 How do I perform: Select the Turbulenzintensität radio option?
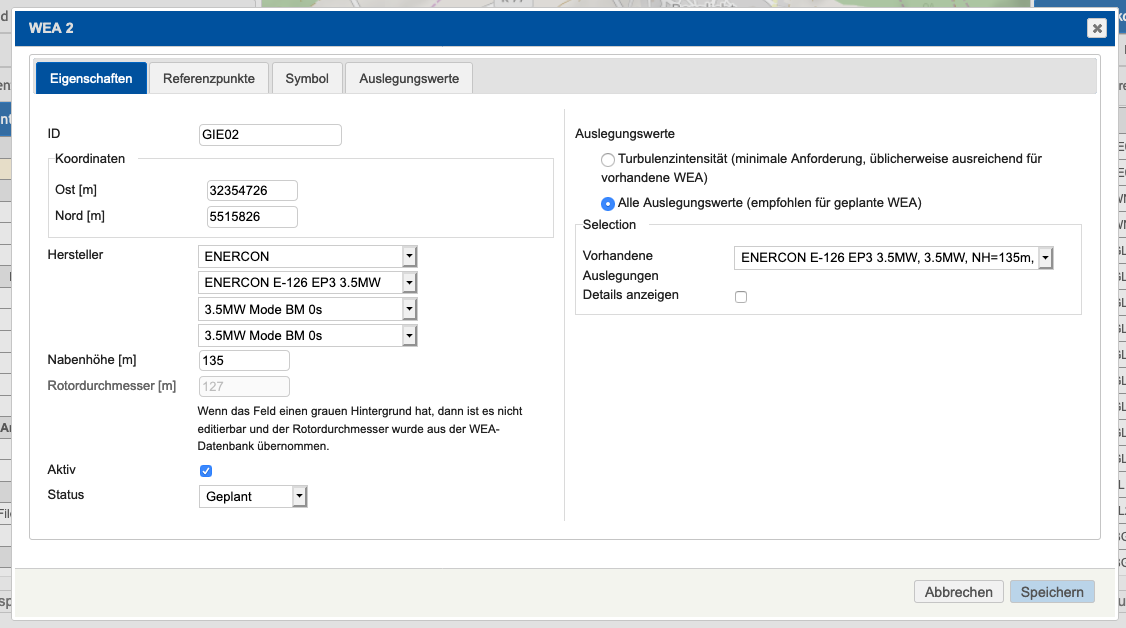tap(608, 159)
